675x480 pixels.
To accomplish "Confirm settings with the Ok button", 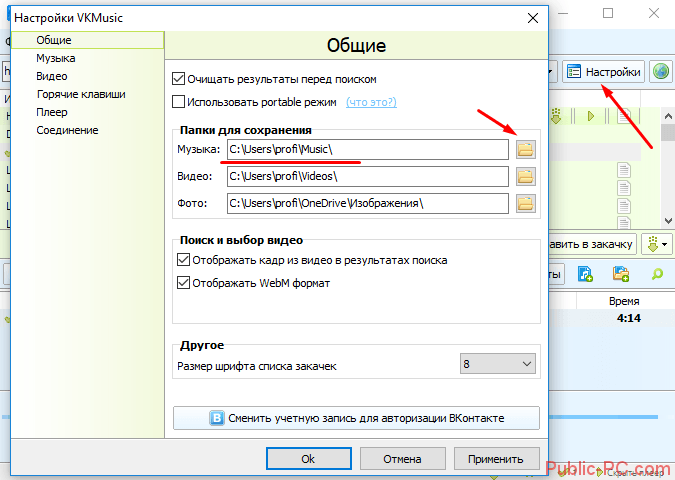I will pyautogui.click(x=309, y=459).
